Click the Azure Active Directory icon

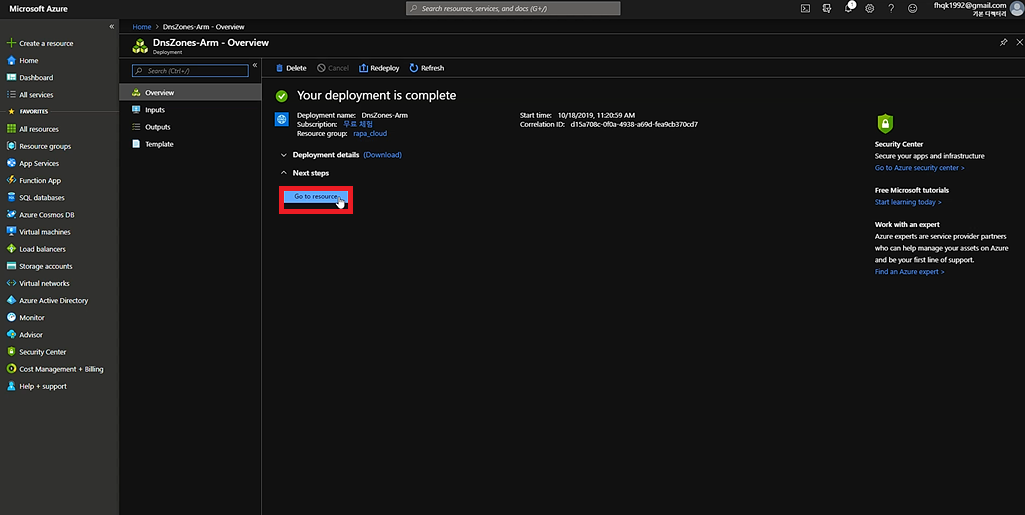pos(11,300)
